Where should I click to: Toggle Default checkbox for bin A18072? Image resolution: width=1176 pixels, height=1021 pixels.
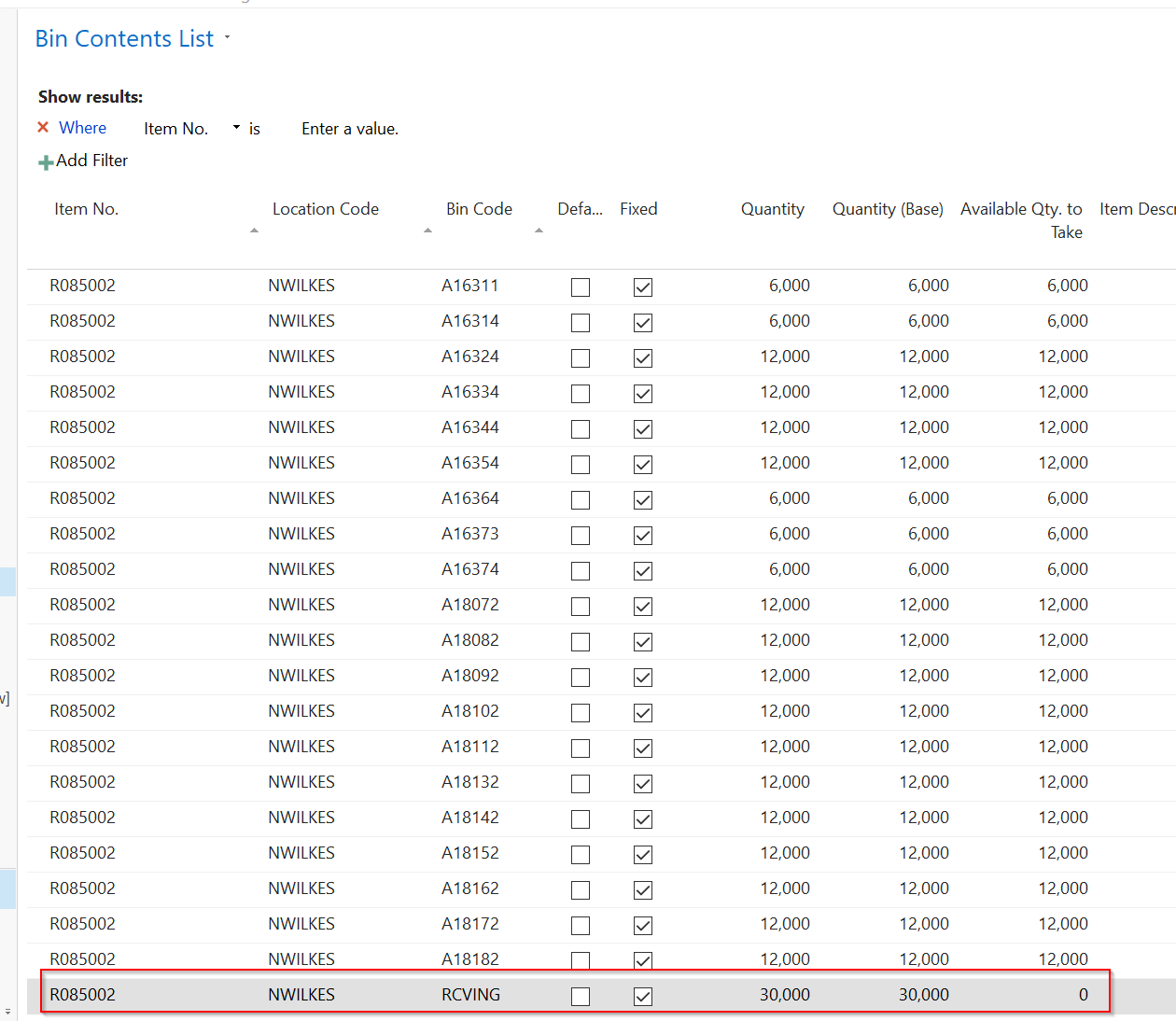581,607
